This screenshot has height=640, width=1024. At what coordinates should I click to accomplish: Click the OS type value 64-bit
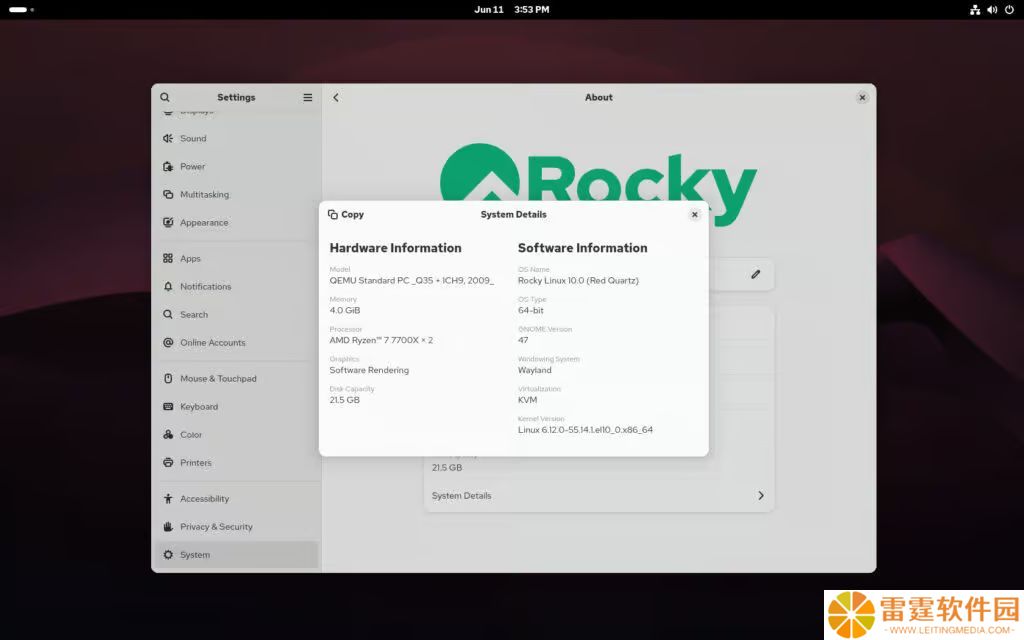[530, 311]
